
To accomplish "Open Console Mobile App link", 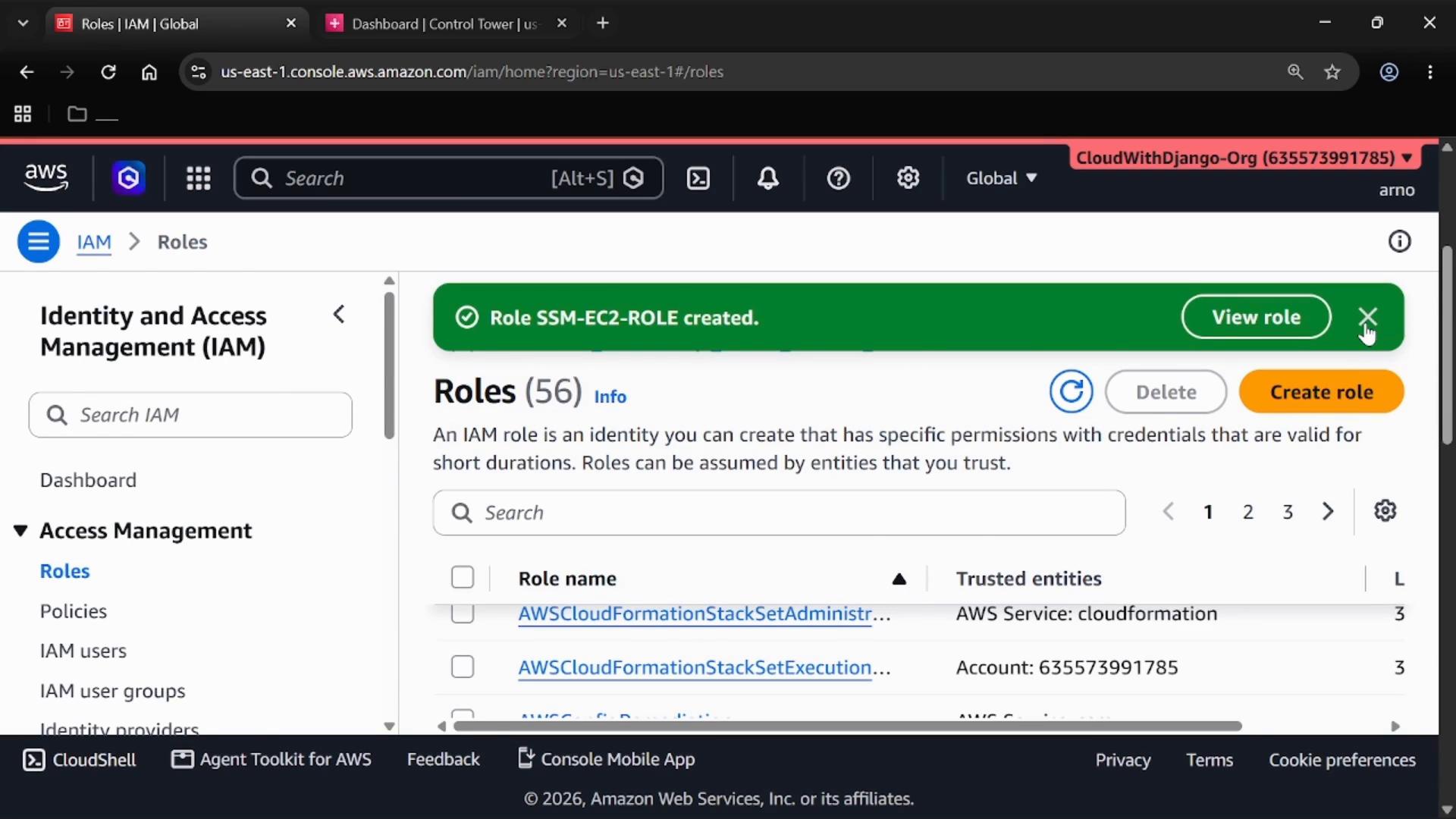I will click(x=606, y=760).
